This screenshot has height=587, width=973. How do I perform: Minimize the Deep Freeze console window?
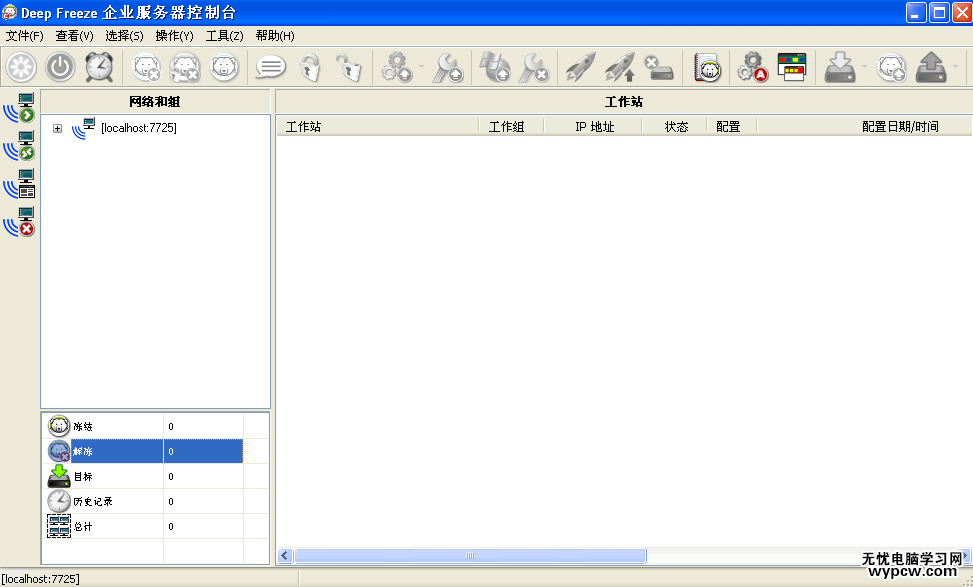coord(916,12)
